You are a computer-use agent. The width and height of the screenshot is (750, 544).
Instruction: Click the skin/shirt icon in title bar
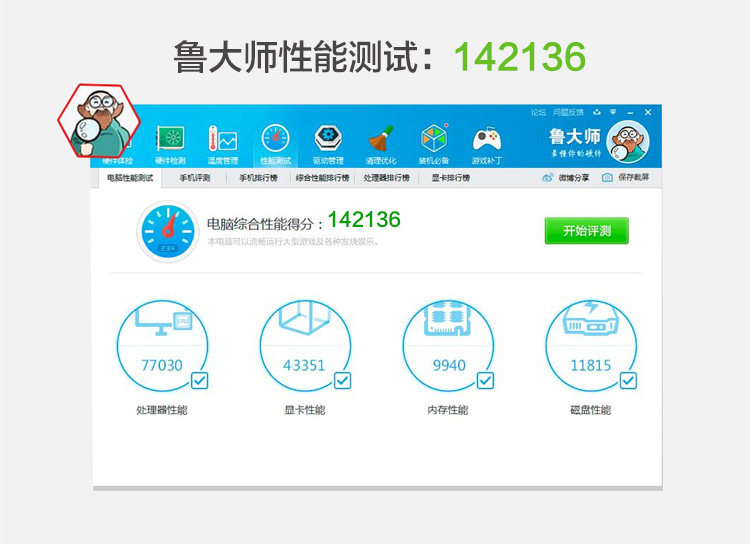pos(596,112)
